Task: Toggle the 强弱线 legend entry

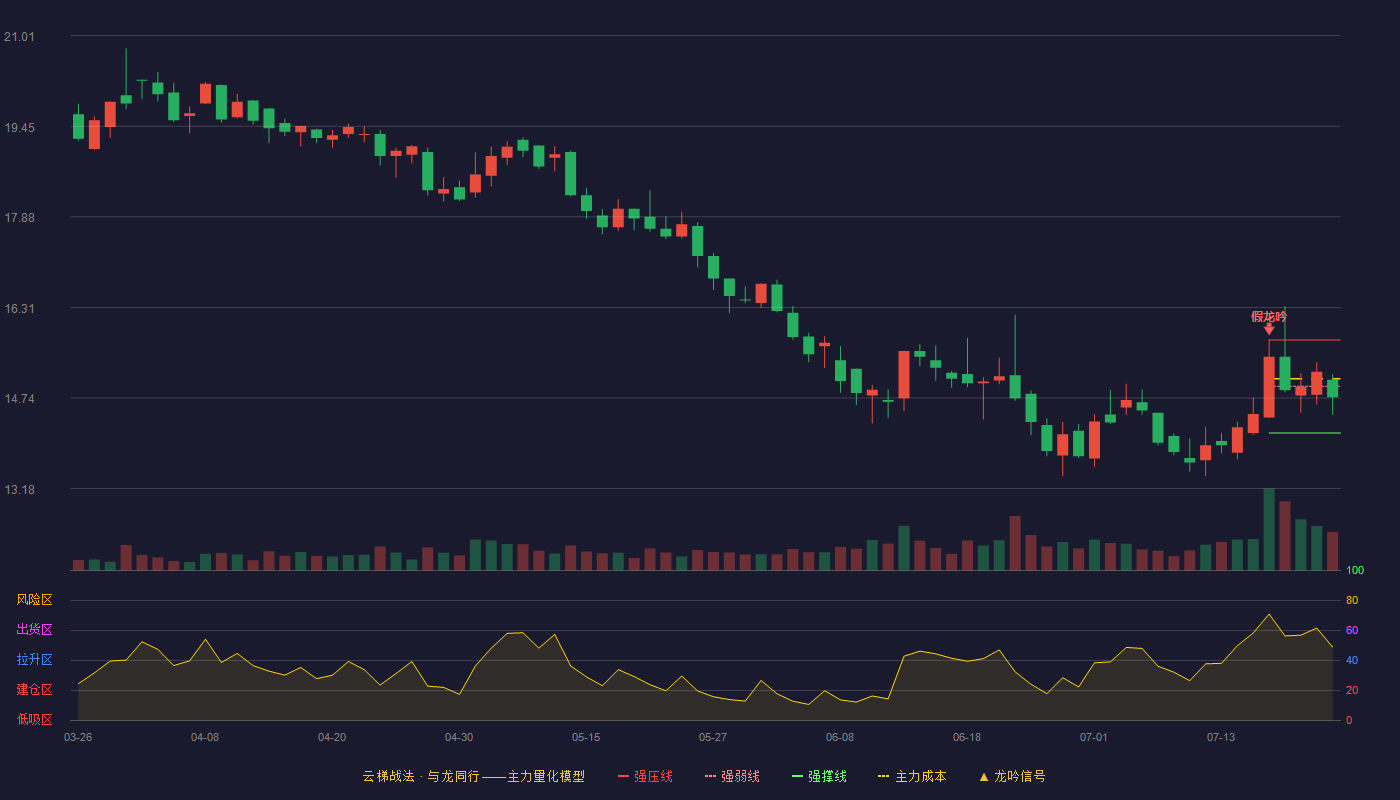Action: [x=732, y=776]
